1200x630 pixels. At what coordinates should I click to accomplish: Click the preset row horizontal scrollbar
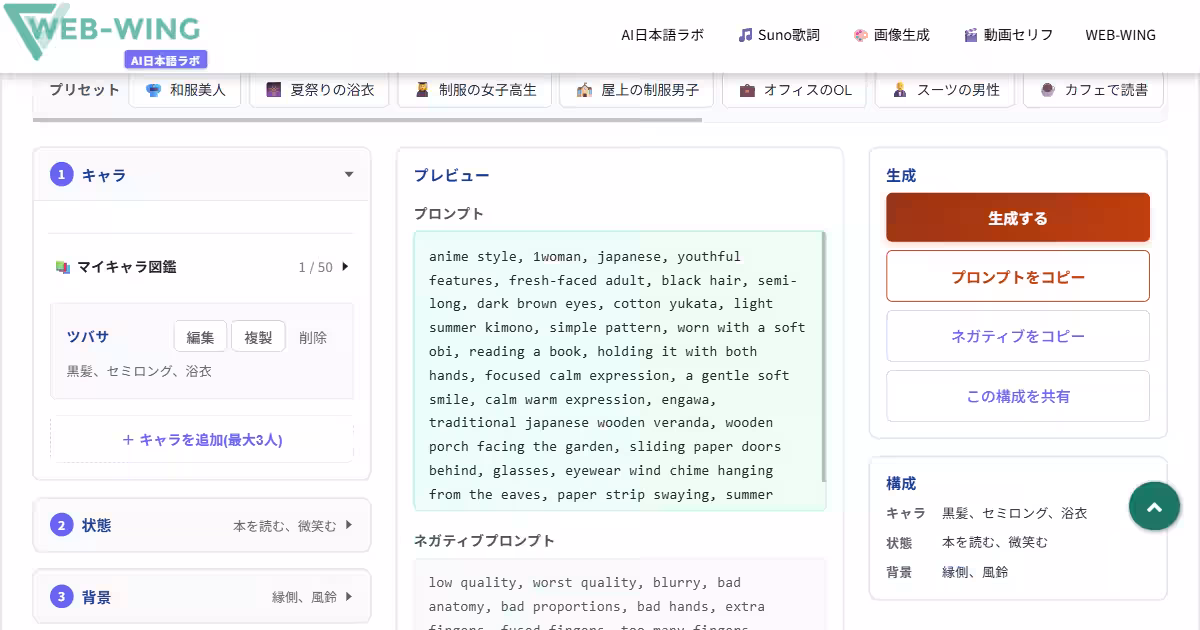pos(367,119)
